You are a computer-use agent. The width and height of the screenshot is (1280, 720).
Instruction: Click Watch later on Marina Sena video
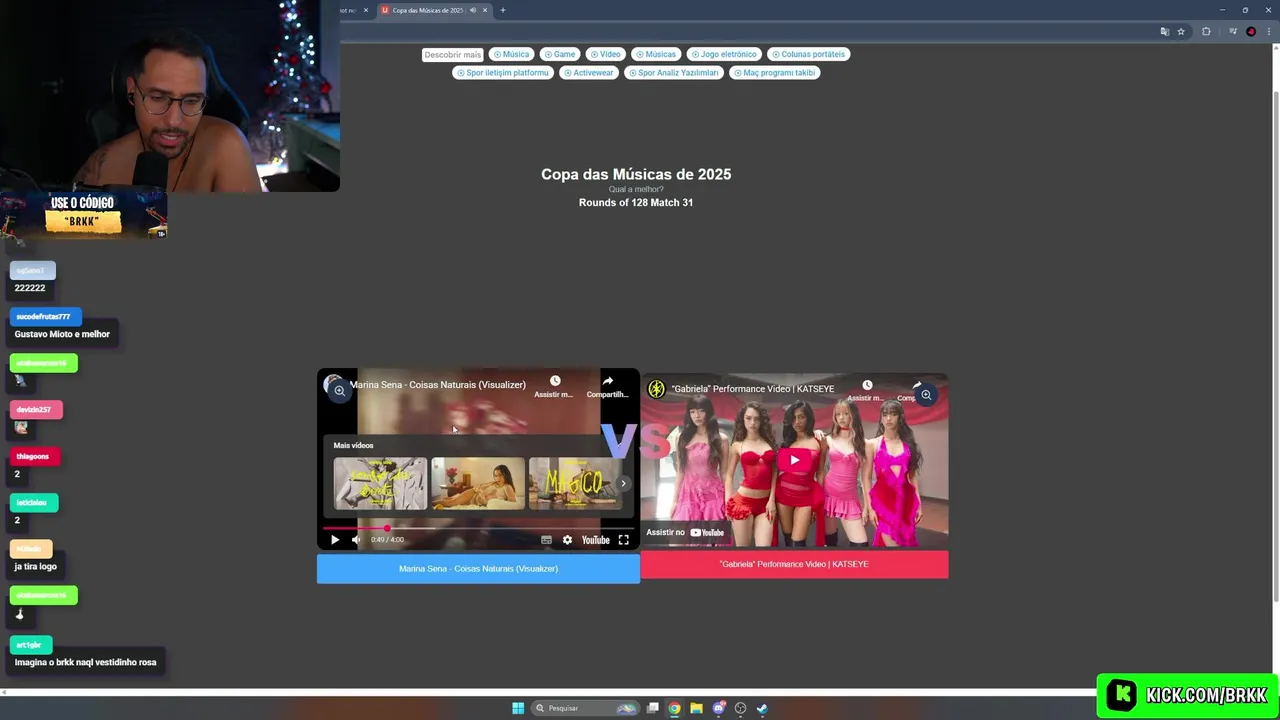(x=554, y=386)
